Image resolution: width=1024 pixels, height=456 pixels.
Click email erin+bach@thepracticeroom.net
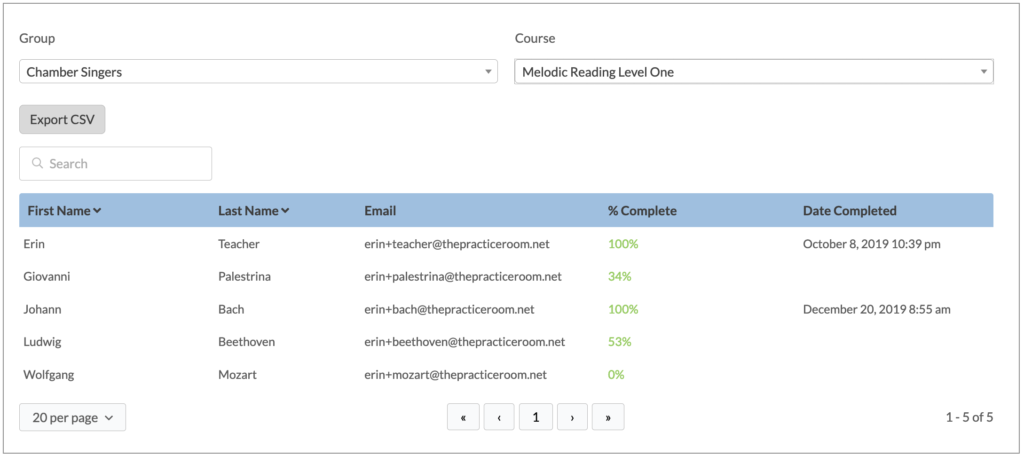pos(449,310)
